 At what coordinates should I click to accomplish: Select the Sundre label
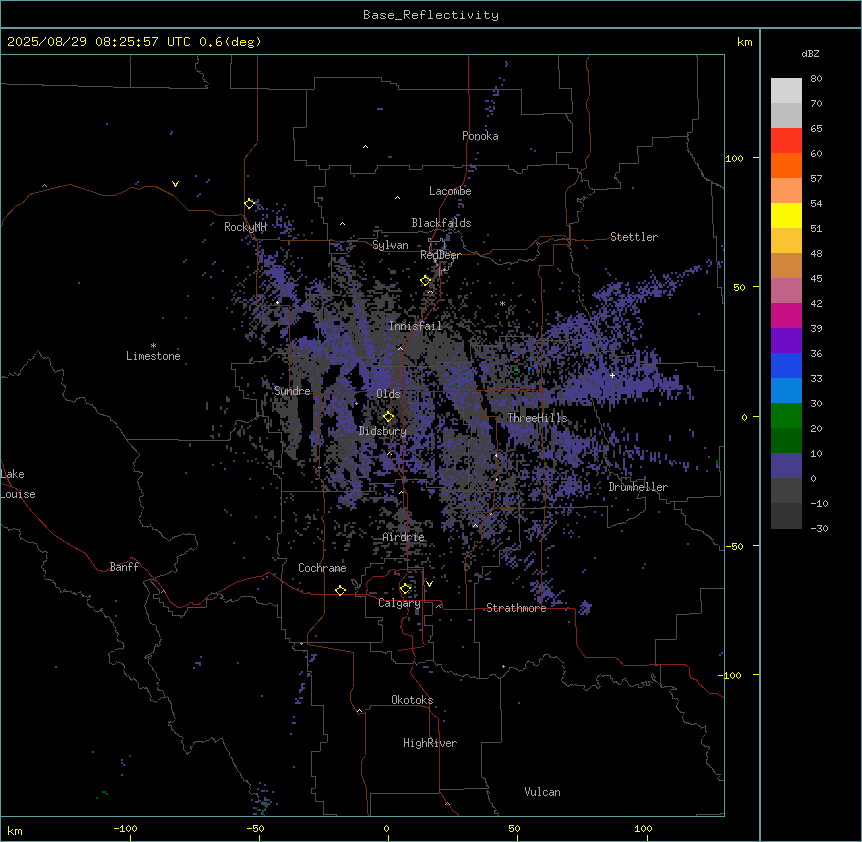tap(292, 391)
